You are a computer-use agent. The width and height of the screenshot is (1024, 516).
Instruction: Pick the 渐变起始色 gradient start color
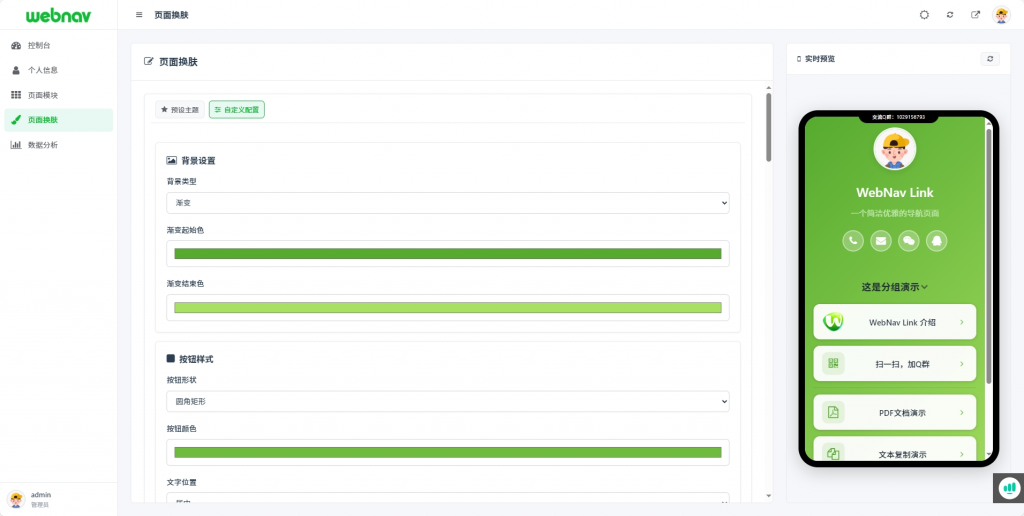click(x=447, y=254)
